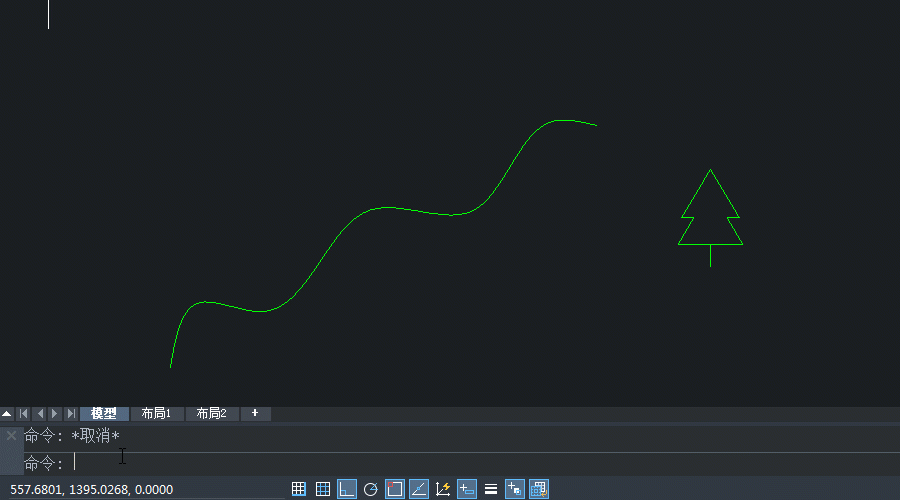Click the last status bar icon
900x500 pixels.
tap(539, 489)
